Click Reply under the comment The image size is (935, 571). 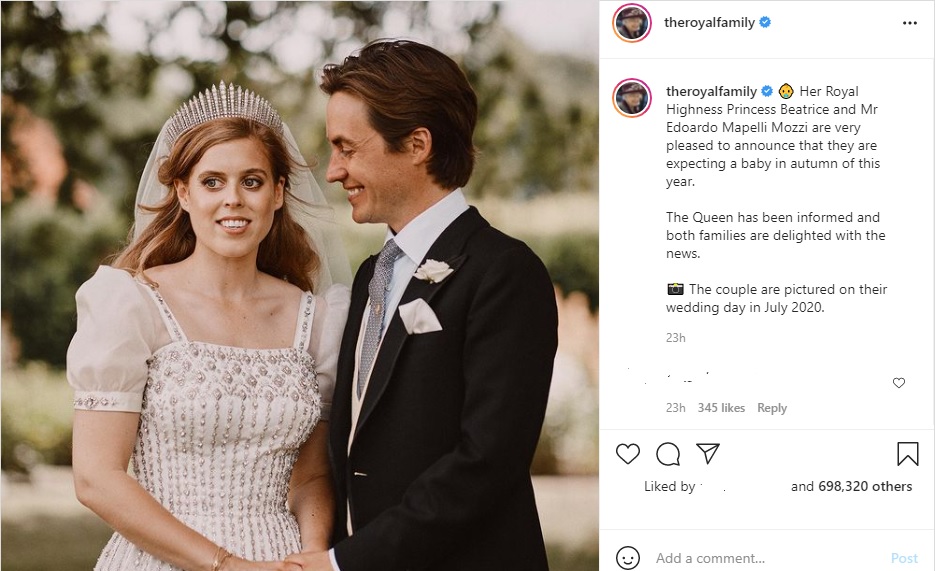point(772,408)
